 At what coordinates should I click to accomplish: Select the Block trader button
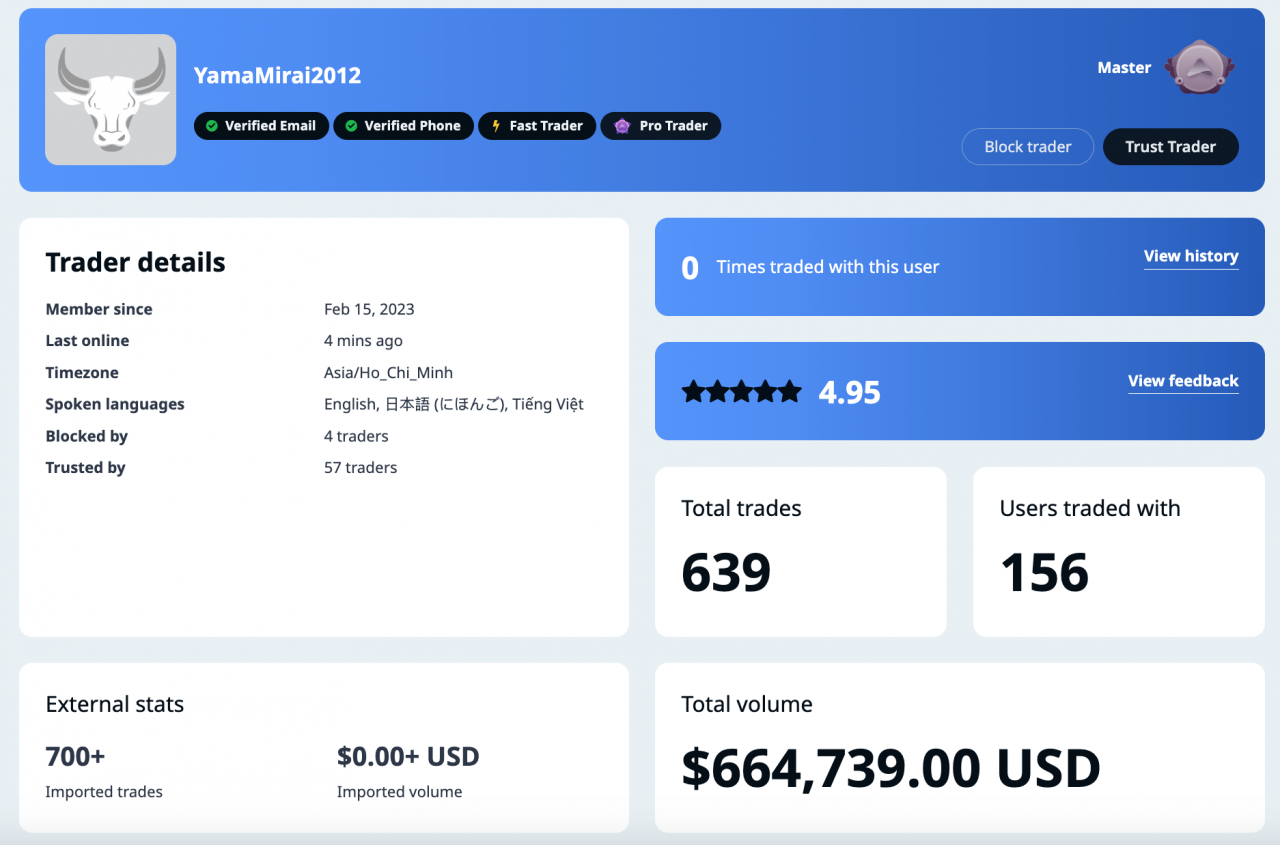(1027, 146)
